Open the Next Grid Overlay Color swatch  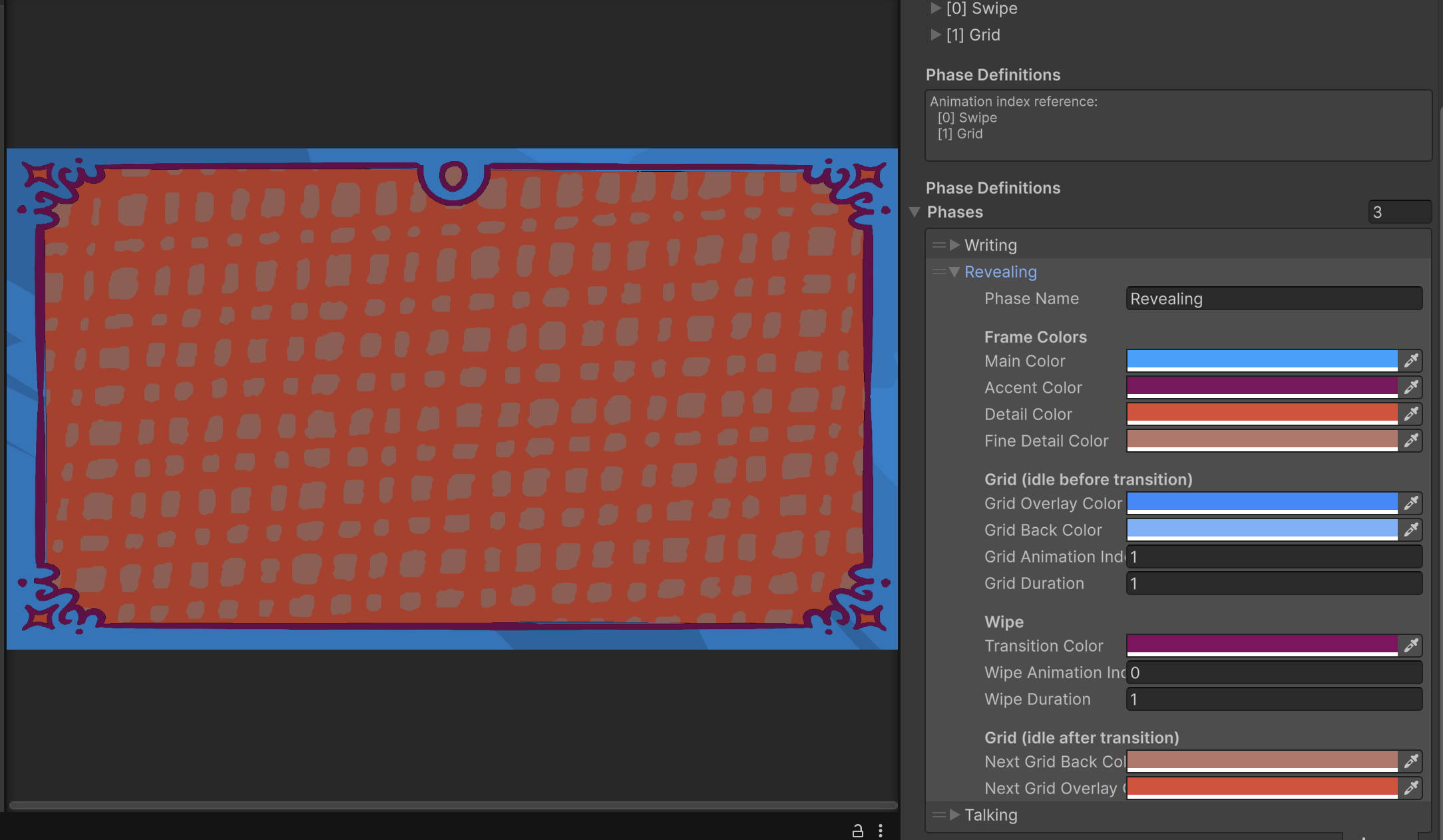click(x=1262, y=788)
